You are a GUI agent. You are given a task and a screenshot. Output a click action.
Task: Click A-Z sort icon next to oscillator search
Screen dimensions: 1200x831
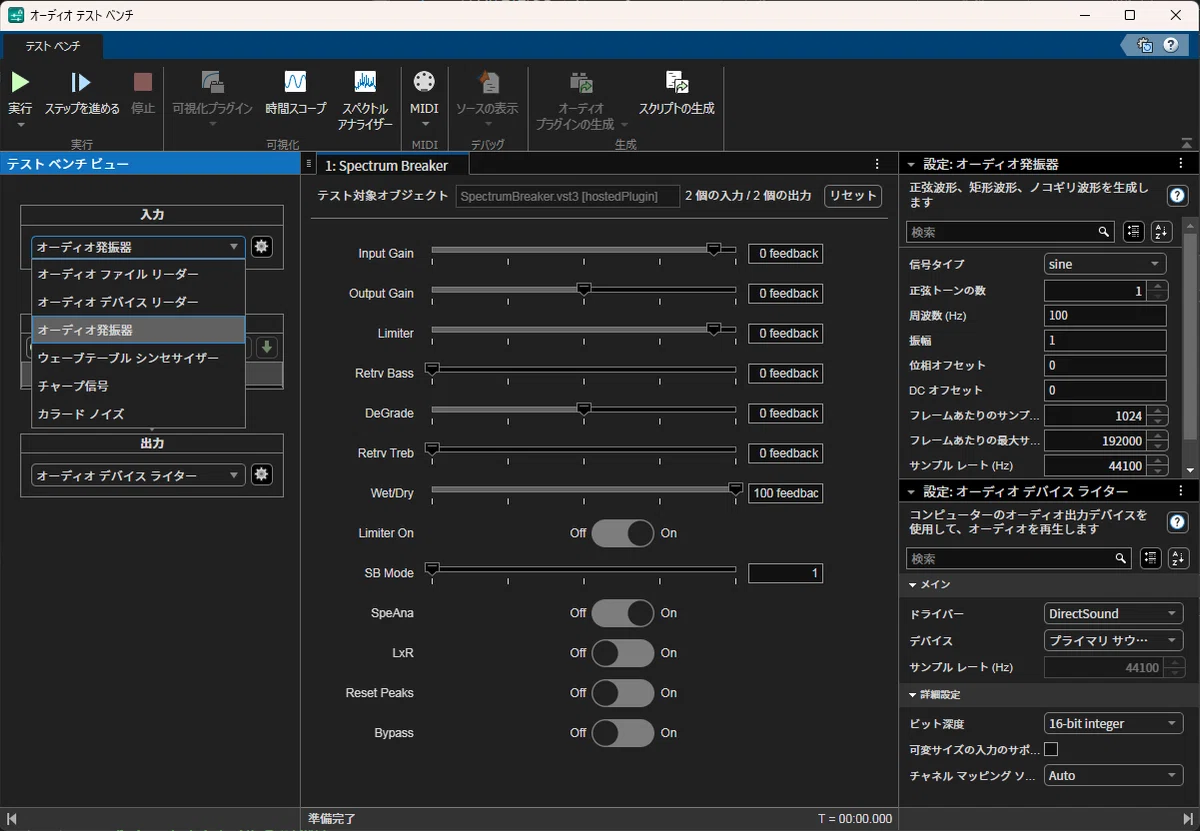pos(1161,231)
